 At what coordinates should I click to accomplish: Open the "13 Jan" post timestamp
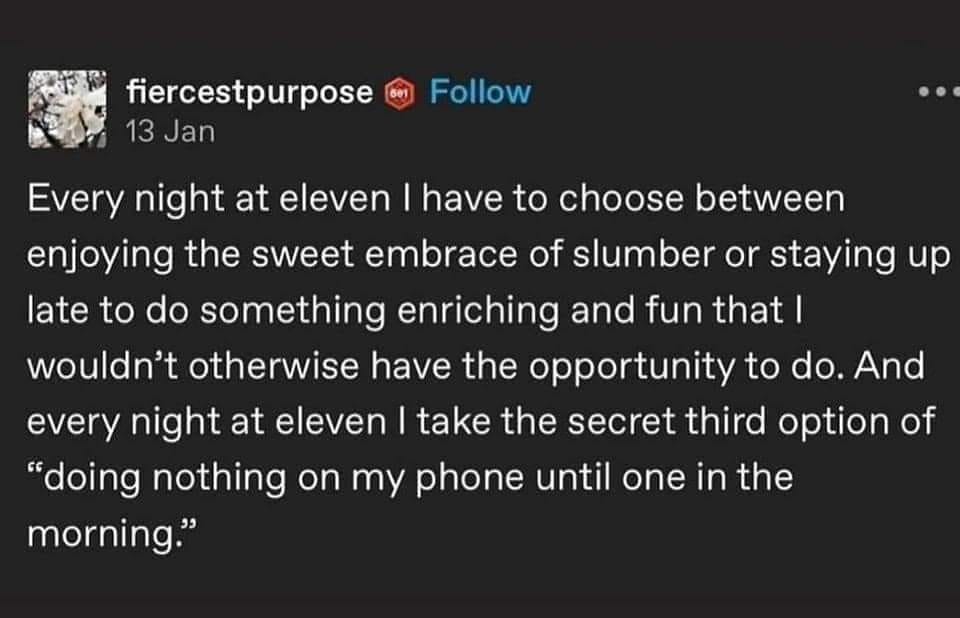[x=170, y=131]
